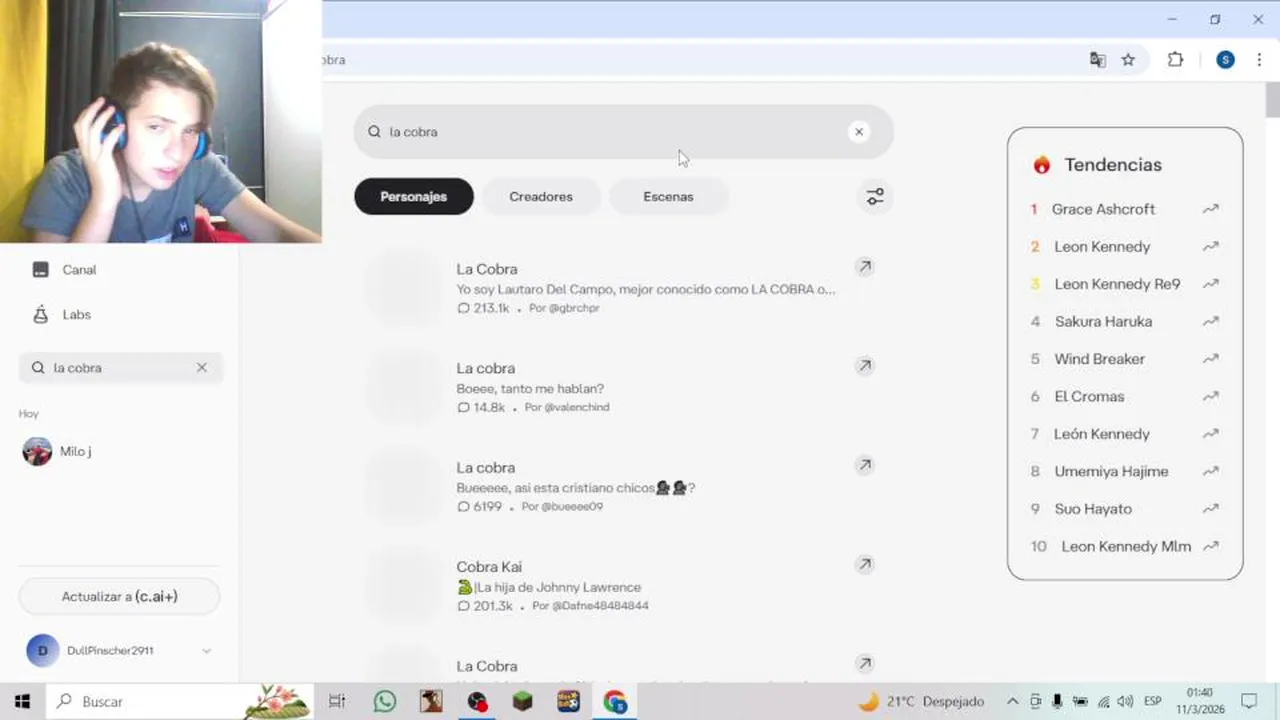Open La Cobra by @gbrchpr arrow icon

864,267
